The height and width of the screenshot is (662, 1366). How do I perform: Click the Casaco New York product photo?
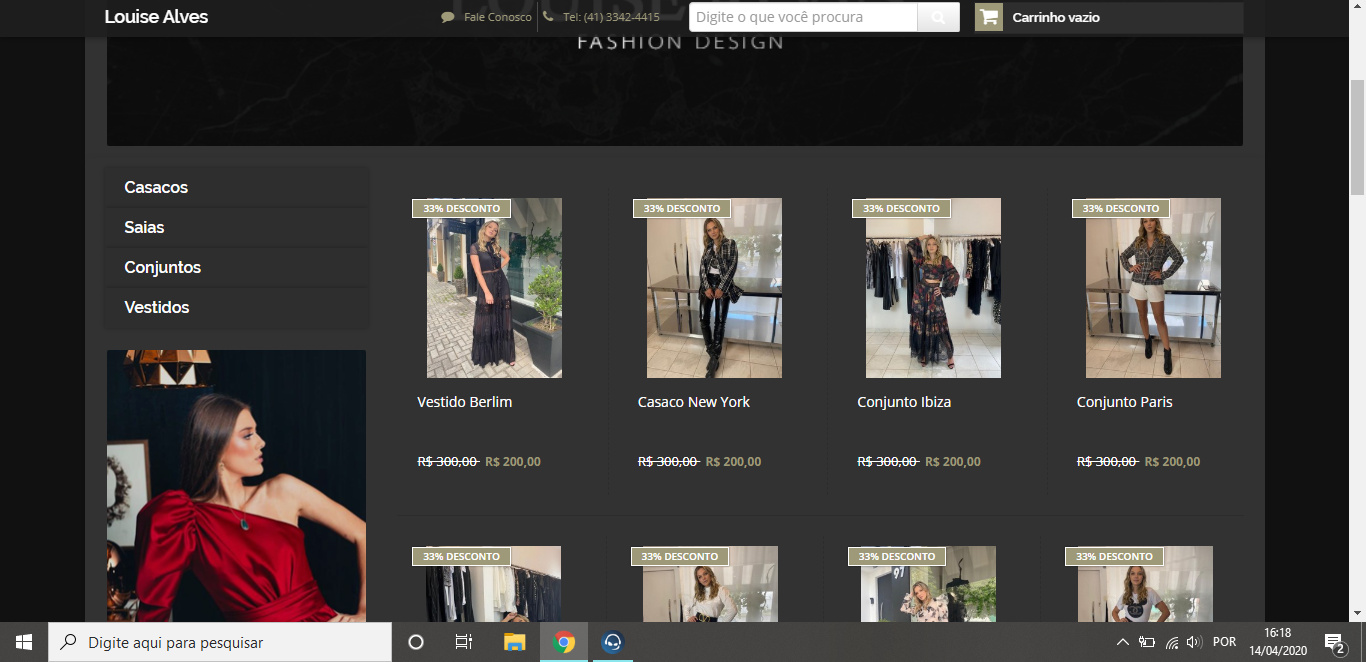[x=714, y=288]
